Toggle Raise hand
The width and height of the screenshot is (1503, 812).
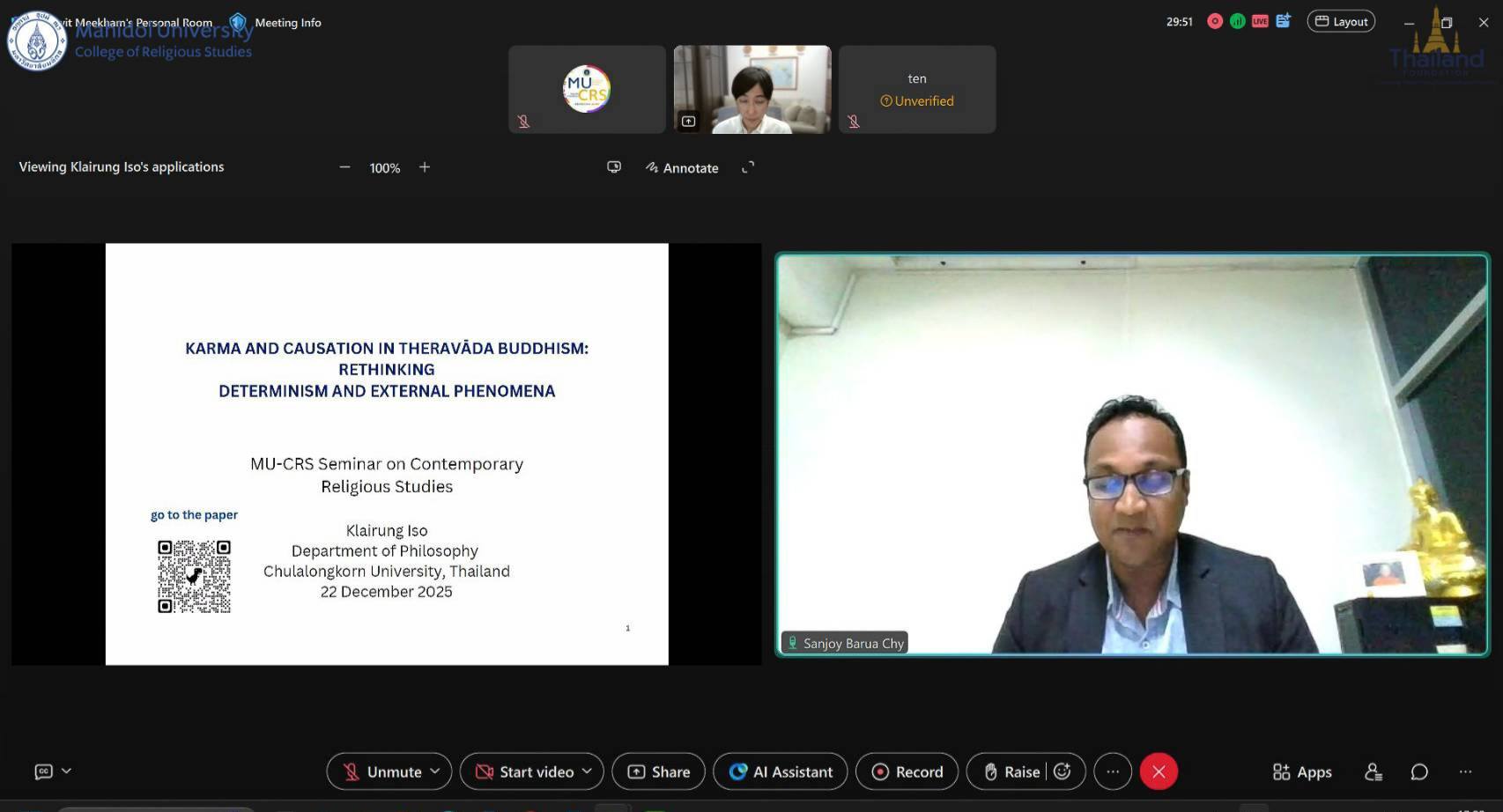point(1011,772)
